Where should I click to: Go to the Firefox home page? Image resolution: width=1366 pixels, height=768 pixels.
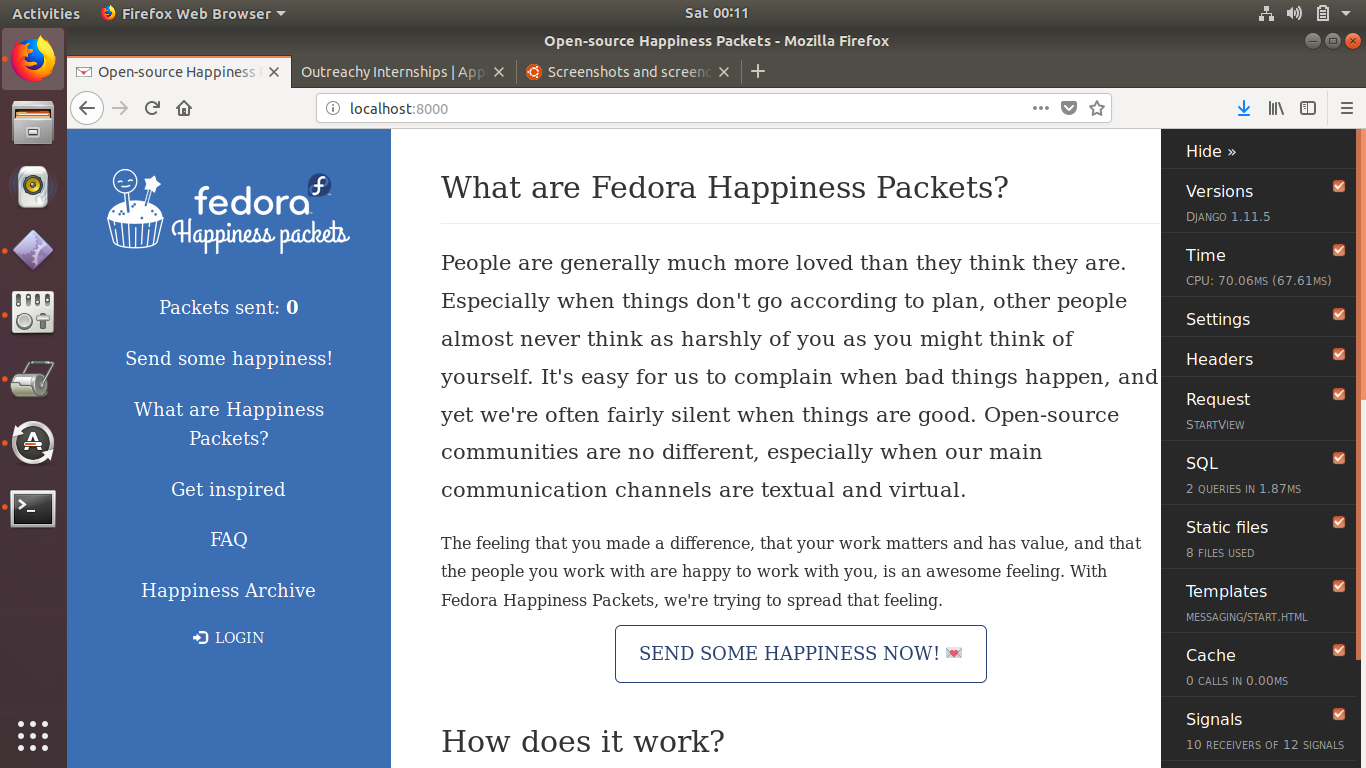[184, 108]
